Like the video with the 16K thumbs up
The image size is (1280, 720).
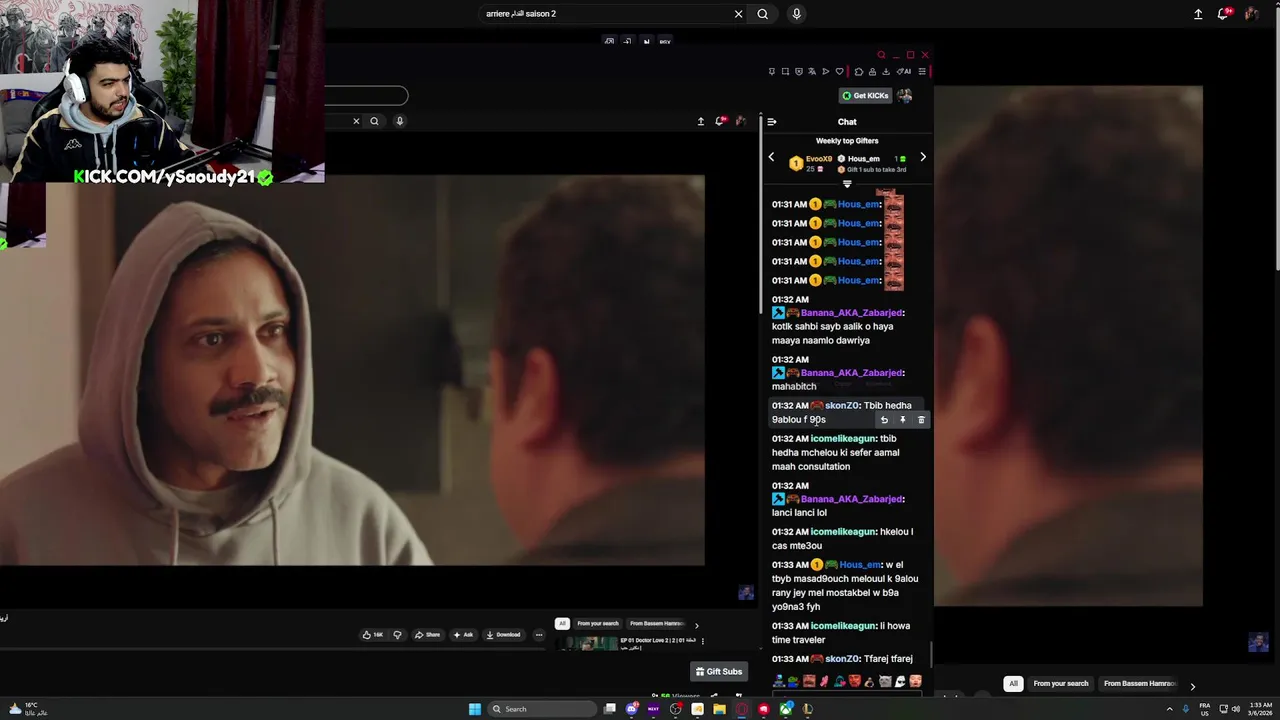pos(373,635)
